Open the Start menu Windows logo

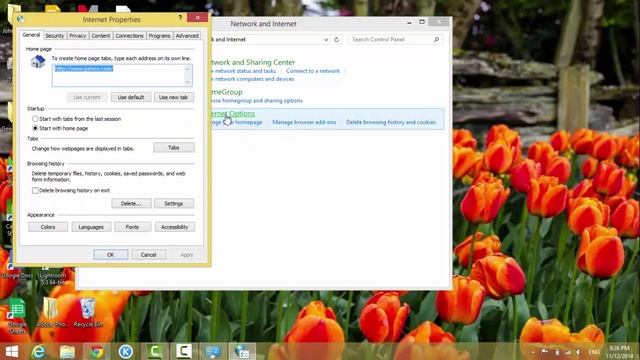[12, 351]
